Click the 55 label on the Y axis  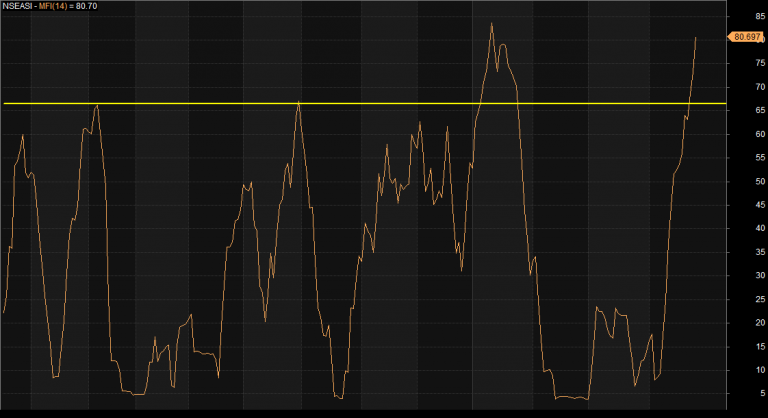pyautogui.click(x=760, y=158)
